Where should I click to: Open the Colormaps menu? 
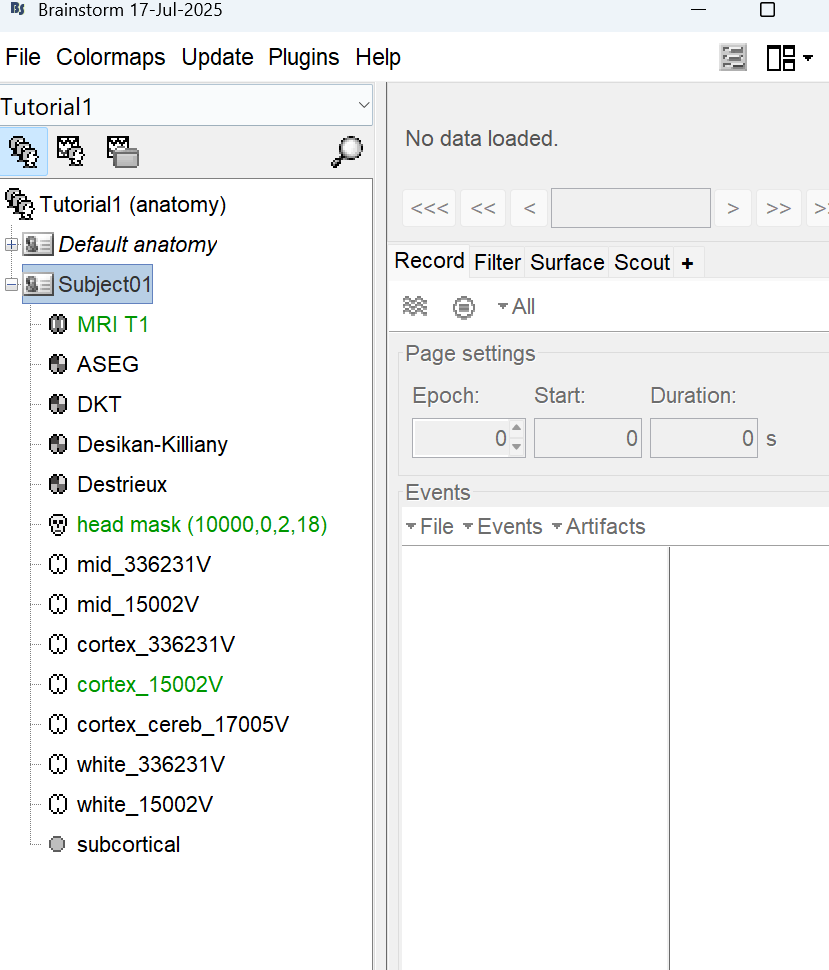click(x=111, y=57)
